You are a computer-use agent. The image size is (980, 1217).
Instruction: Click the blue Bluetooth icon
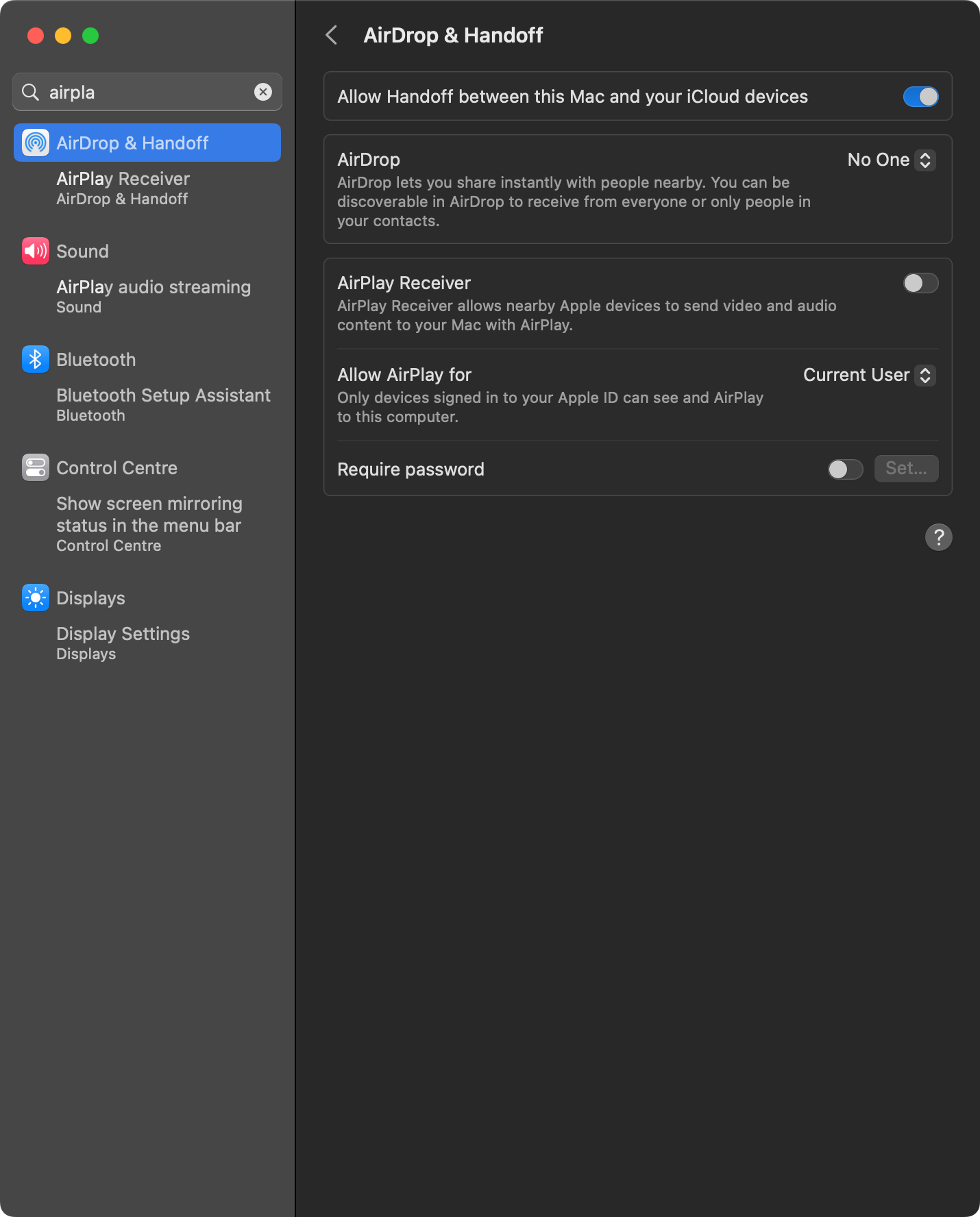coord(36,359)
